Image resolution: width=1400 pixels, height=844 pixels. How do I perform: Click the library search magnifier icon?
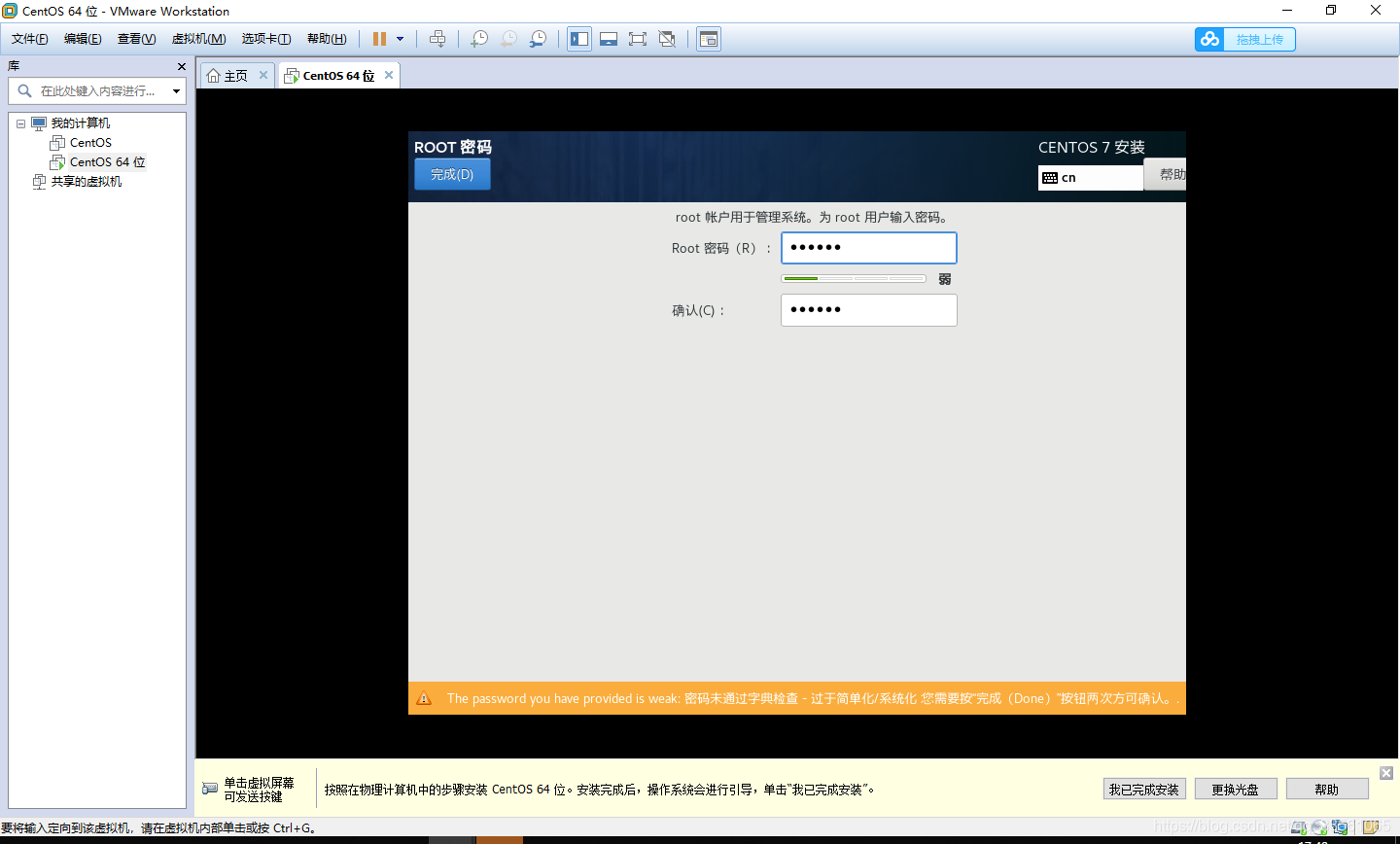coord(25,90)
